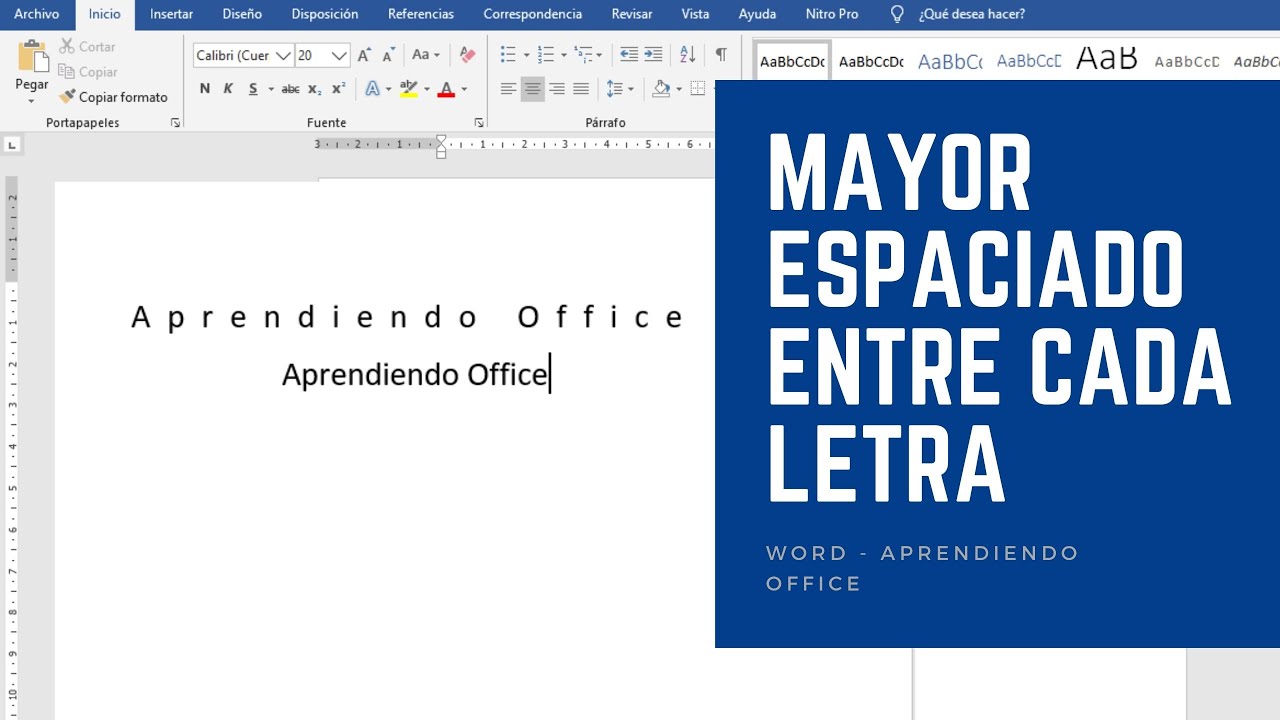The height and width of the screenshot is (720, 1280).
Task: Click the lightbulb tell-me icon
Action: [897, 14]
